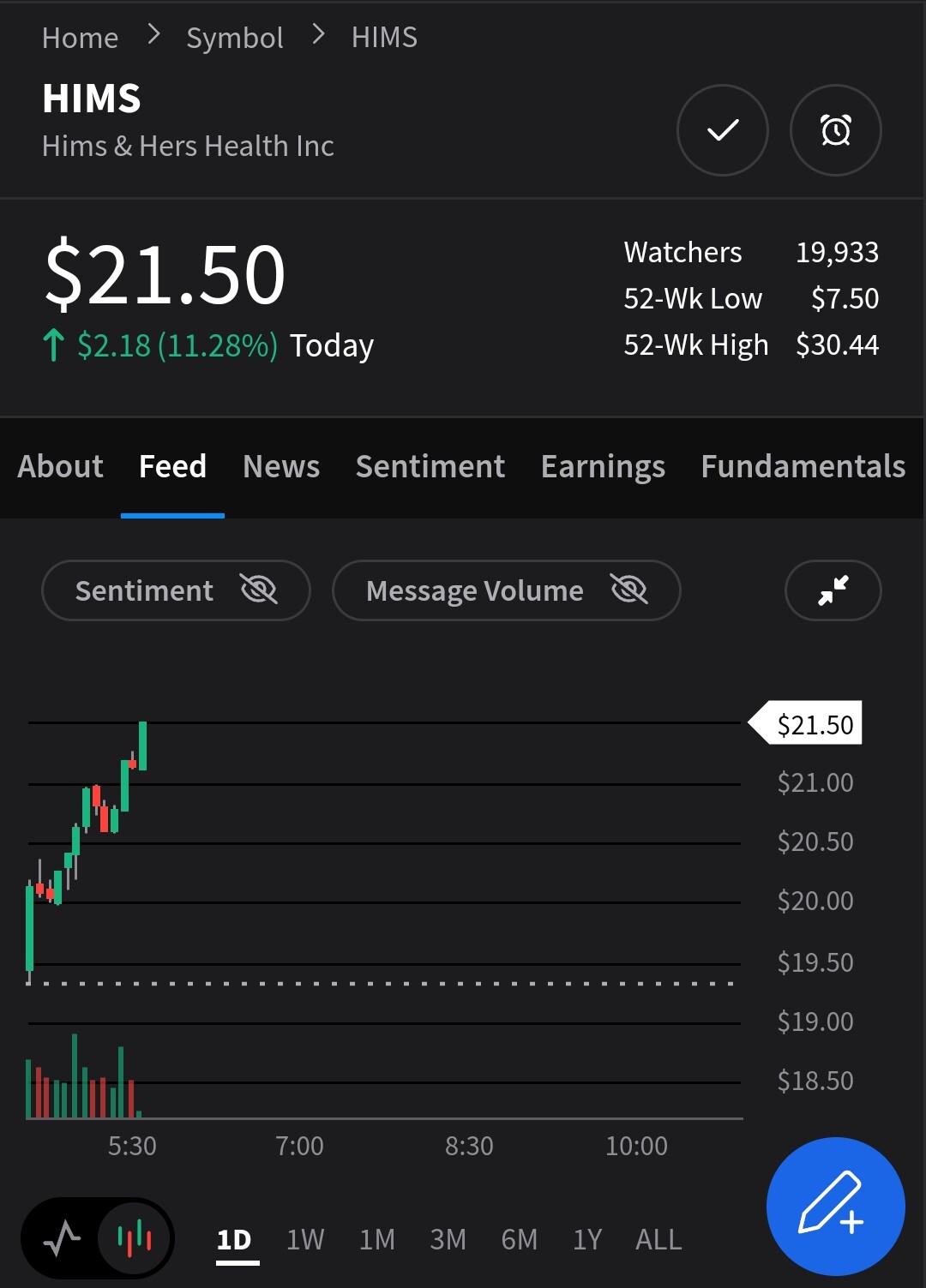Select 6M chart range

click(520, 1240)
